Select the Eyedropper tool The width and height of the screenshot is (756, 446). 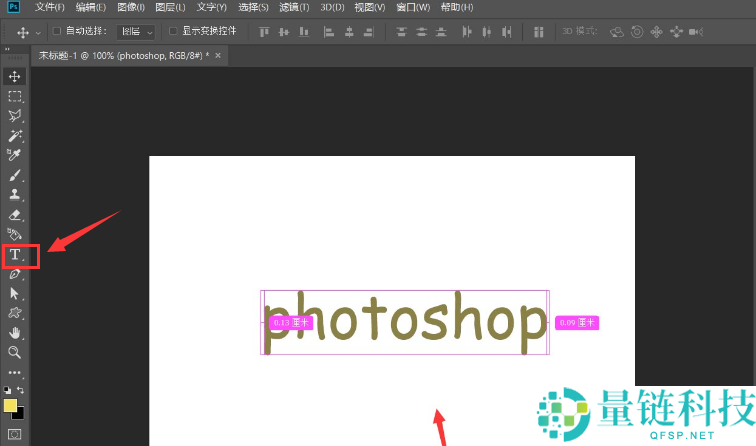(15, 155)
